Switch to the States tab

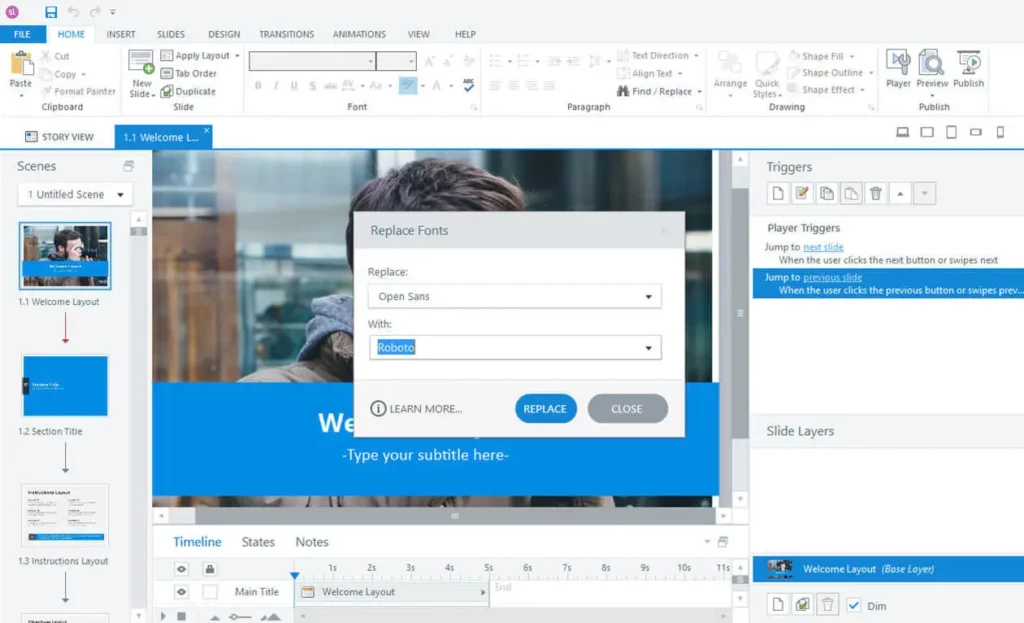[x=258, y=542]
